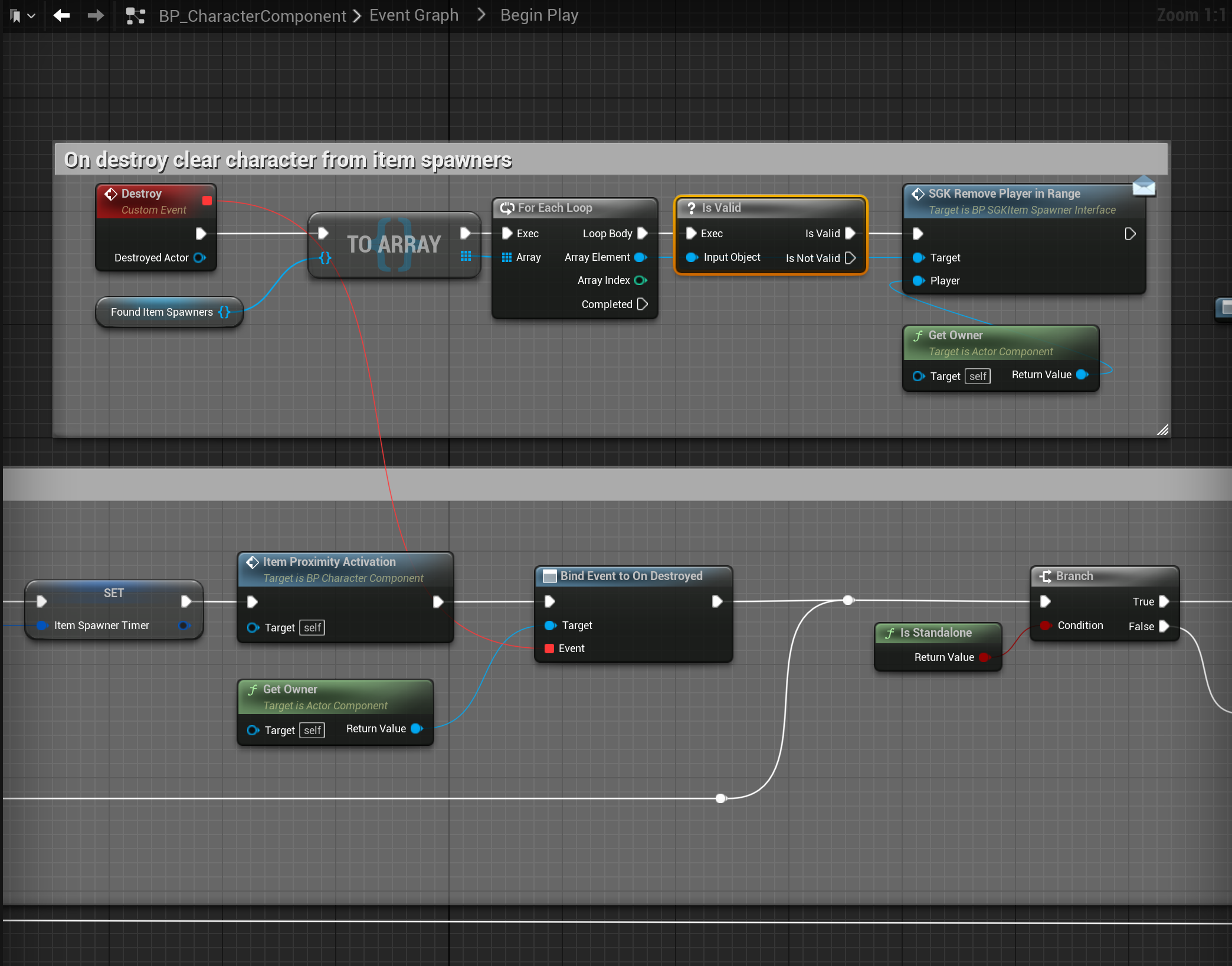Click the Completed exec pin on For Each Loop
This screenshot has height=966, width=1232.
pyautogui.click(x=643, y=304)
